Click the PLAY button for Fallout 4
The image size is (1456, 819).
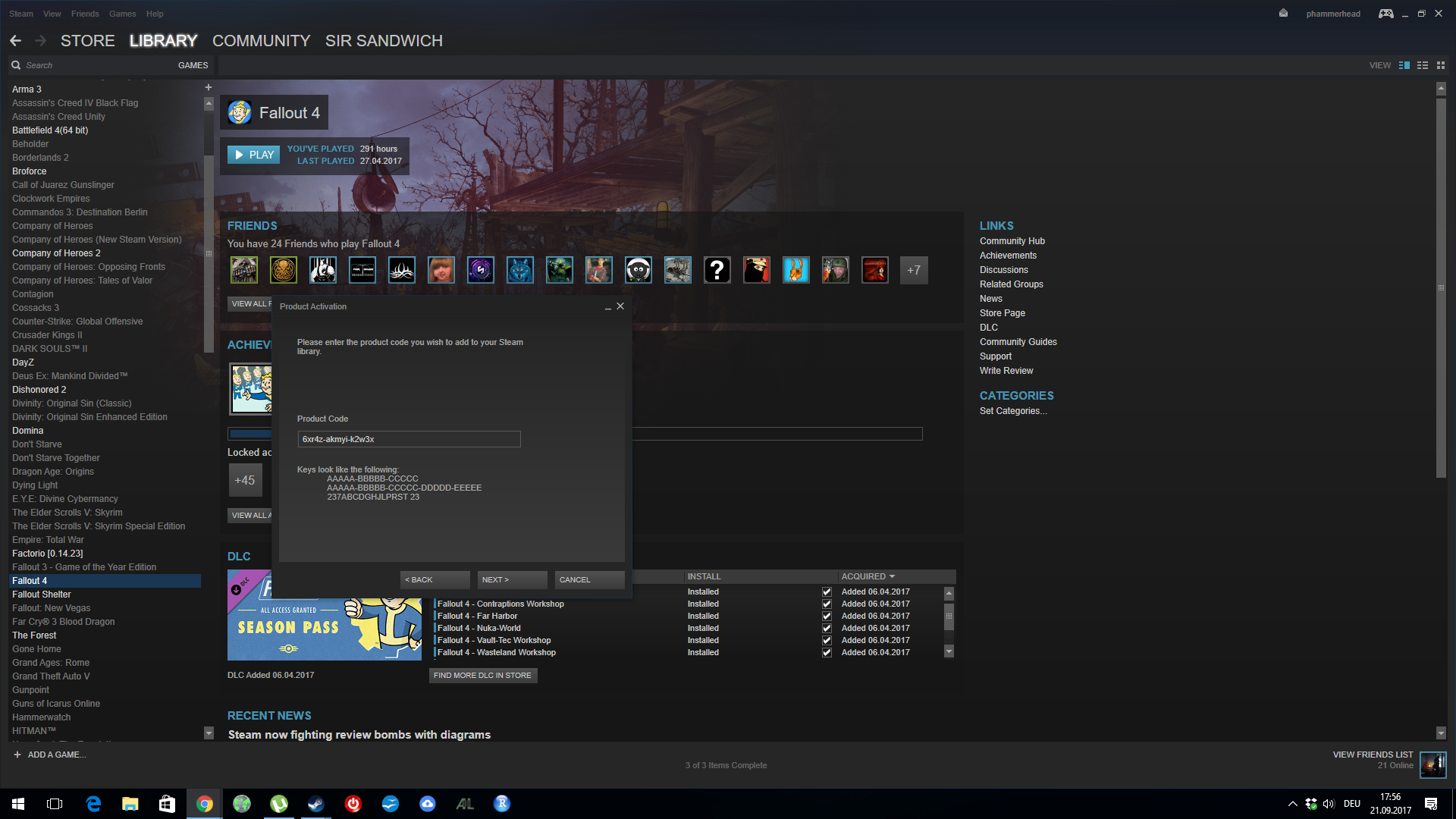(254, 155)
